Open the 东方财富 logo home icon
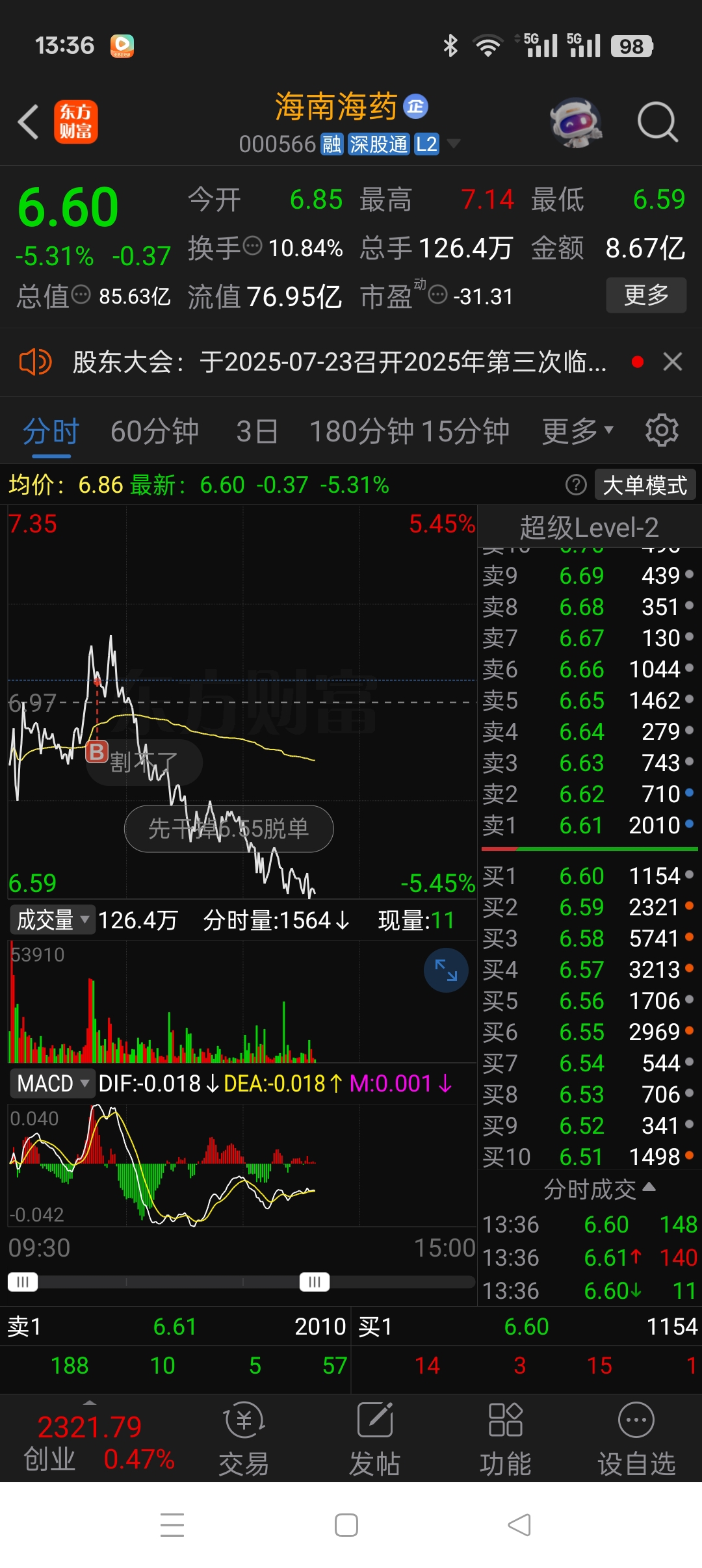702x1568 pixels. click(75, 122)
